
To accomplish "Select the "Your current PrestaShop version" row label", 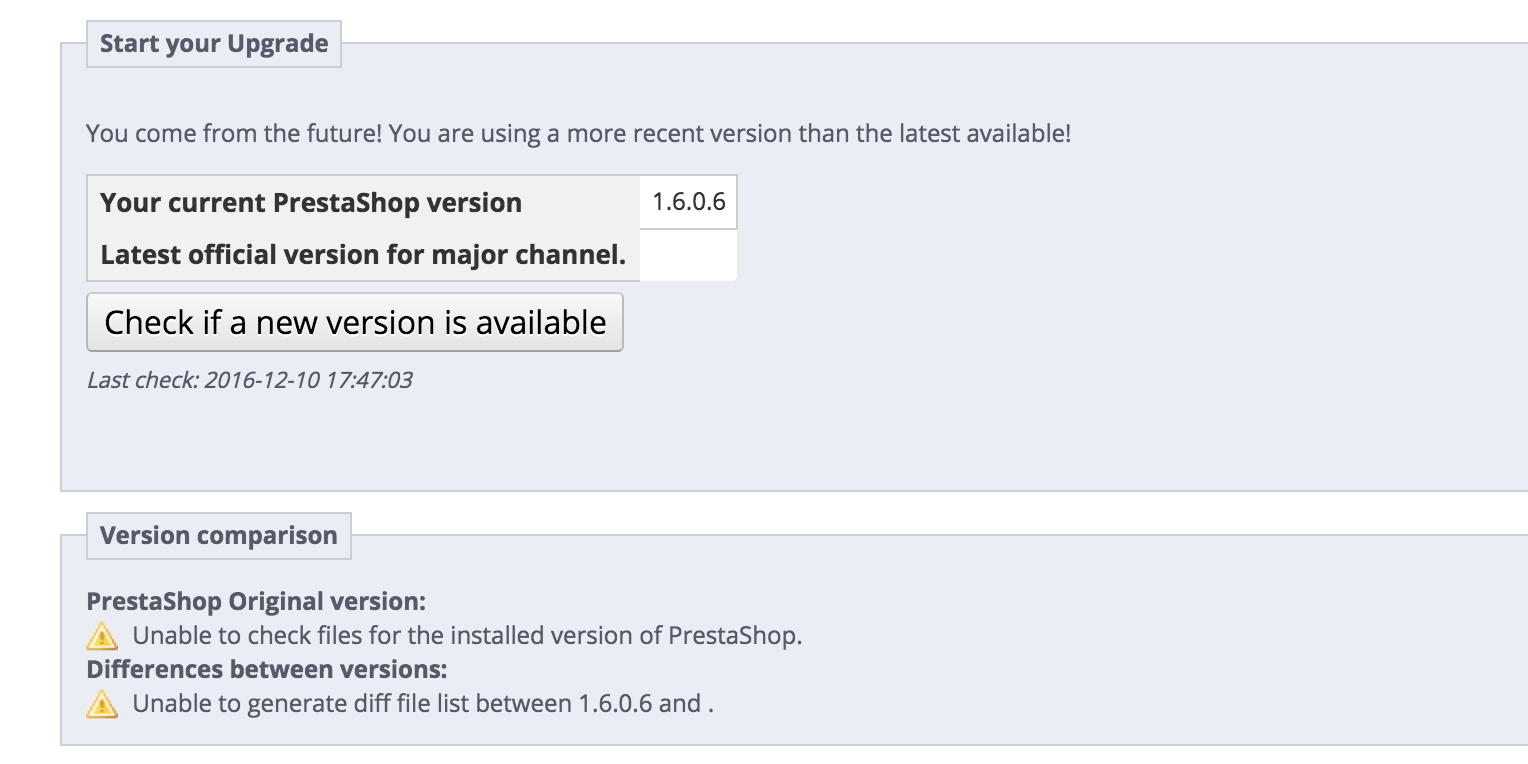I will coord(311,203).
